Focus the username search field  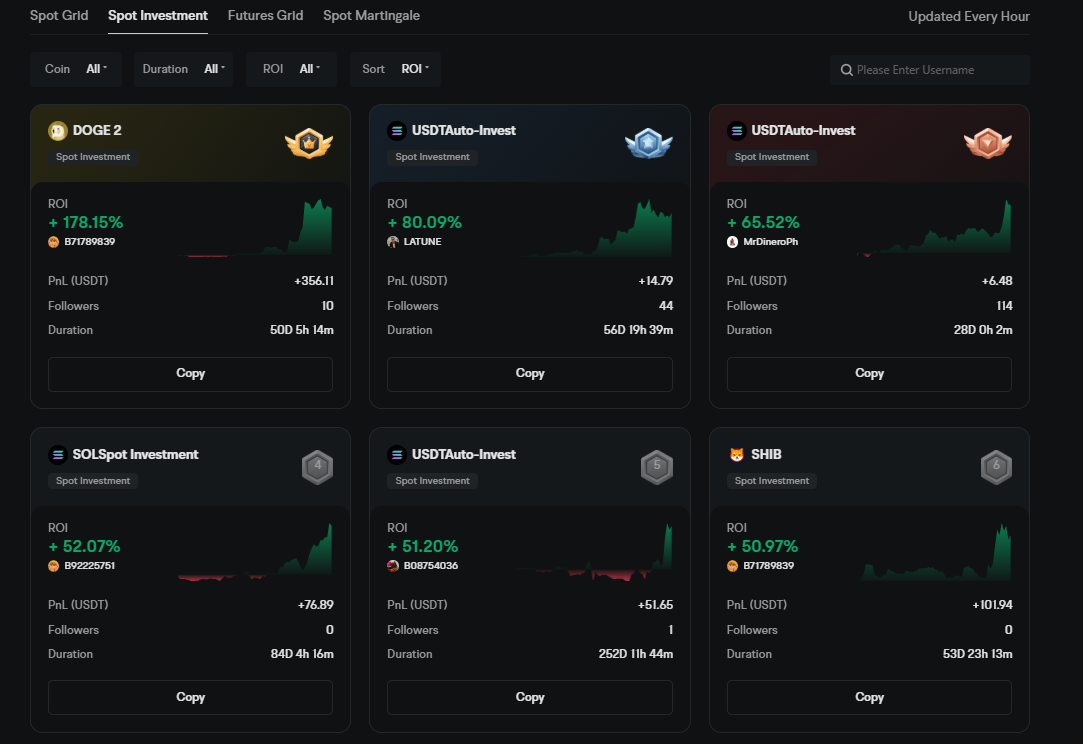(x=937, y=70)
